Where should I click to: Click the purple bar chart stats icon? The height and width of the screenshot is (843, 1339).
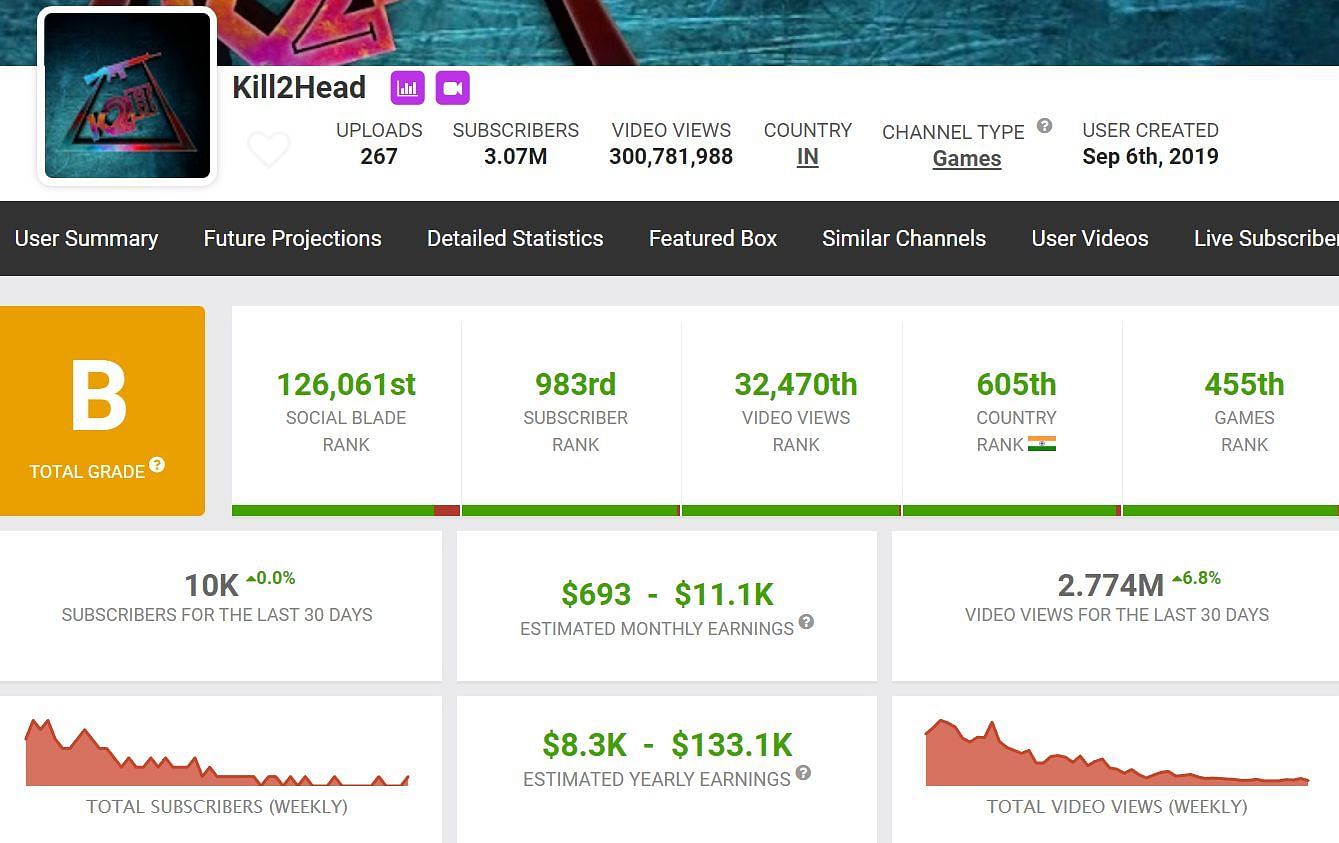tap(407, 88)
